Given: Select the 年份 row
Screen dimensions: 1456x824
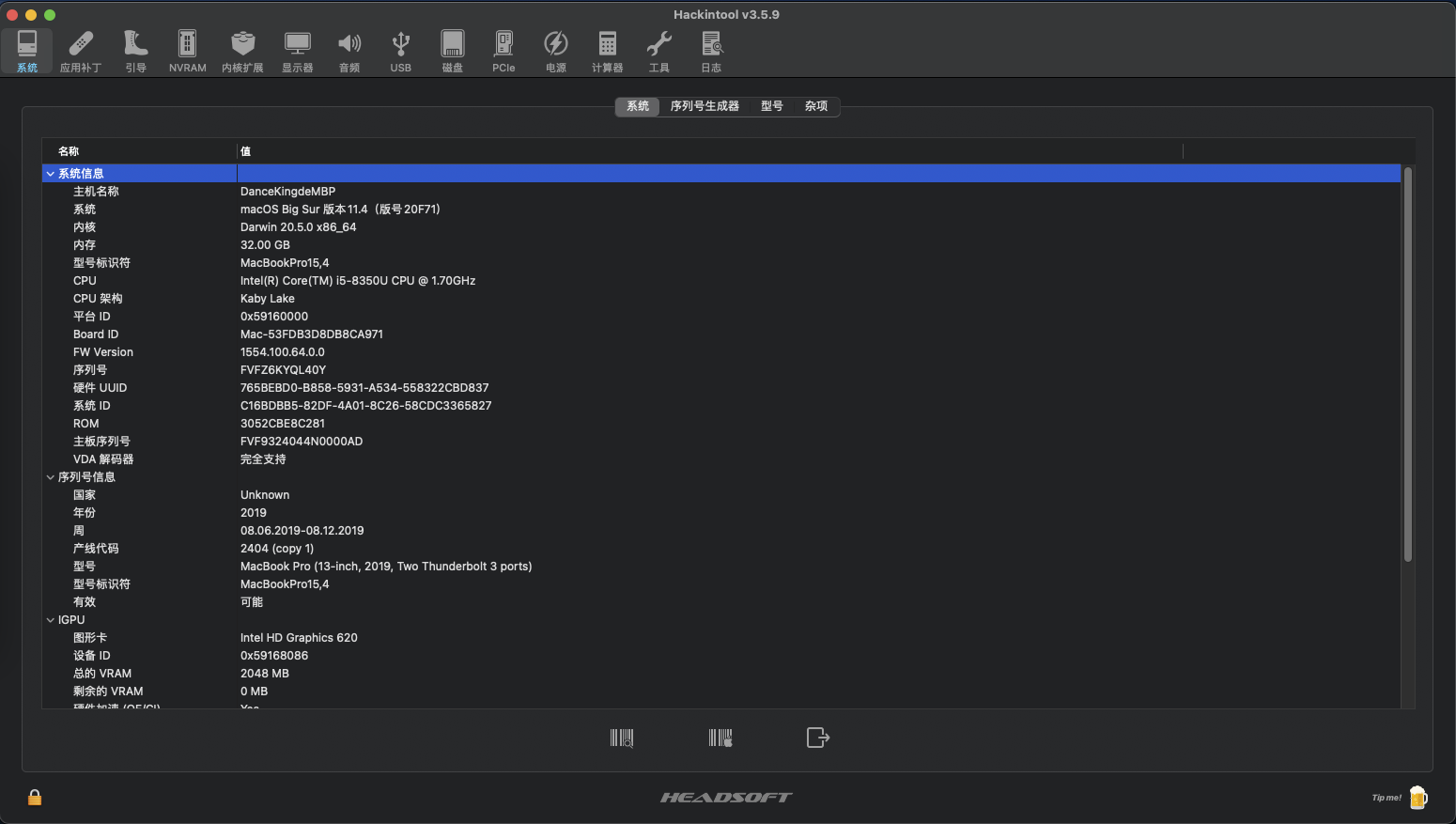Looking at the screenshot, I should tap(721, 513).
